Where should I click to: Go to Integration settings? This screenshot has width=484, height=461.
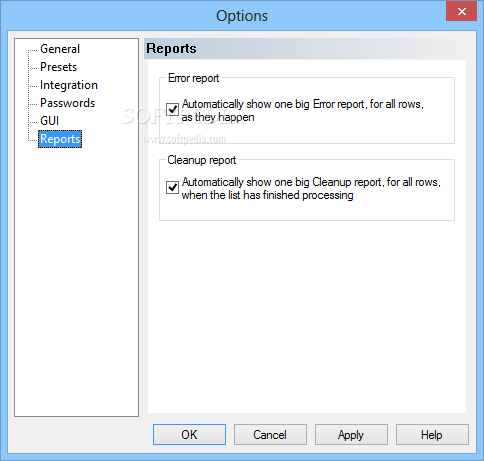coord(69,85)
